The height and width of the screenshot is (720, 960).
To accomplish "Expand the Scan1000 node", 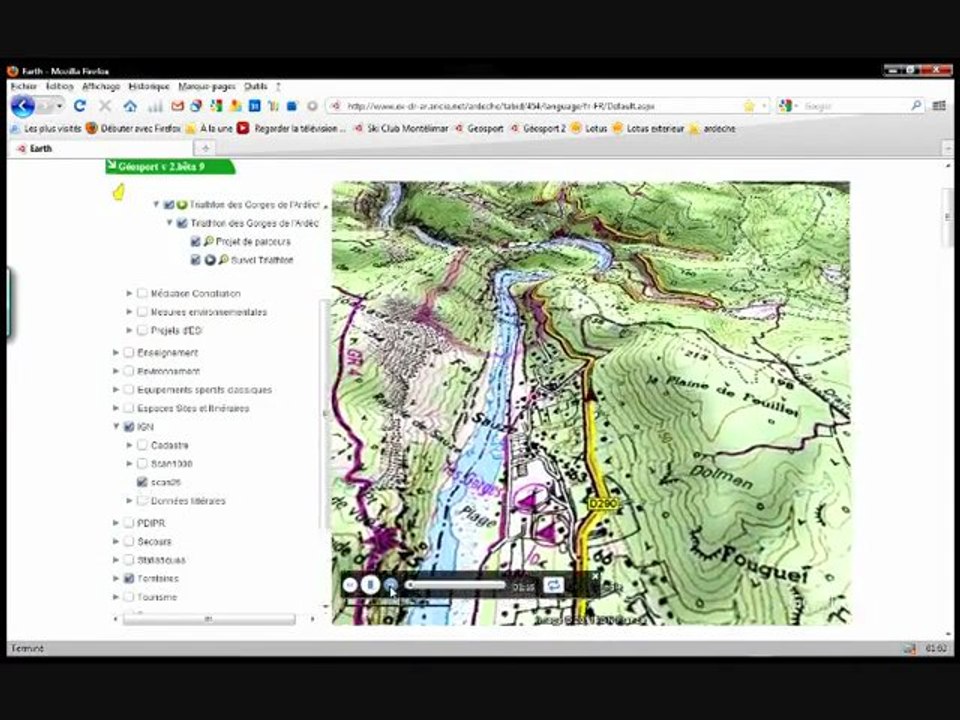I will (x=129, y=463).
